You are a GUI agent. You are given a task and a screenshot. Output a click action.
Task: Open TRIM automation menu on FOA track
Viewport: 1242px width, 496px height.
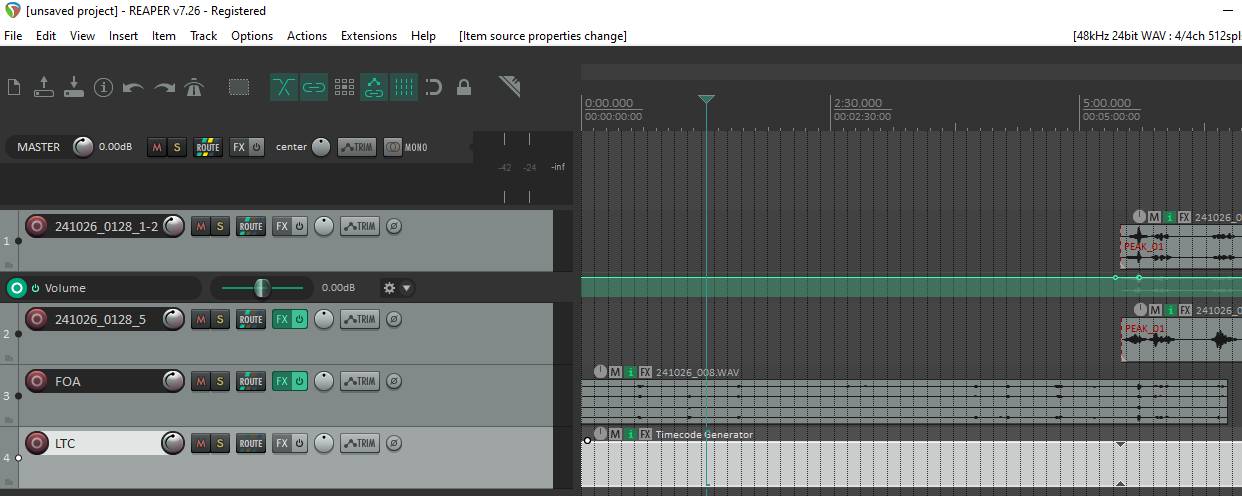359,381
